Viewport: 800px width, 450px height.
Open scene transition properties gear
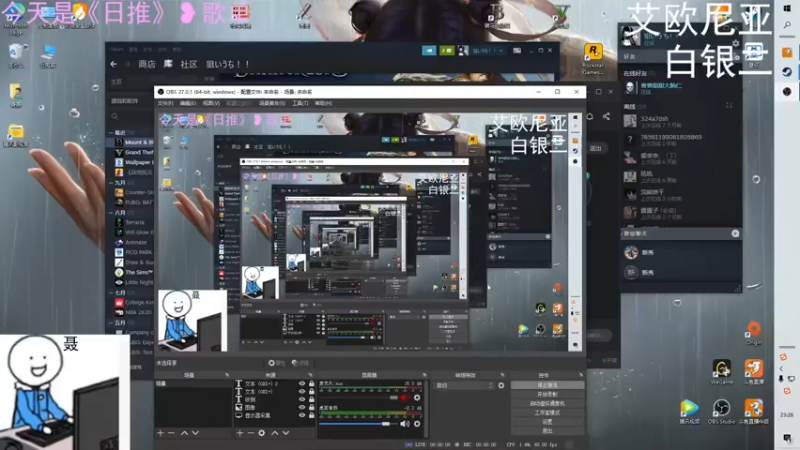coord(501,386)
